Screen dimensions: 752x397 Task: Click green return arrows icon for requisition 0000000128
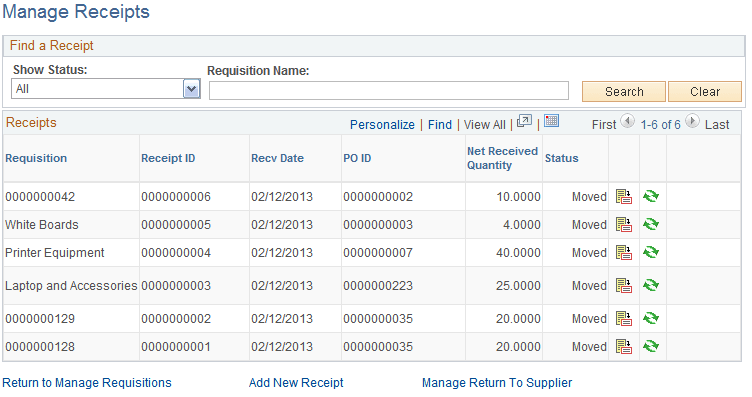(x=651, y=346)
